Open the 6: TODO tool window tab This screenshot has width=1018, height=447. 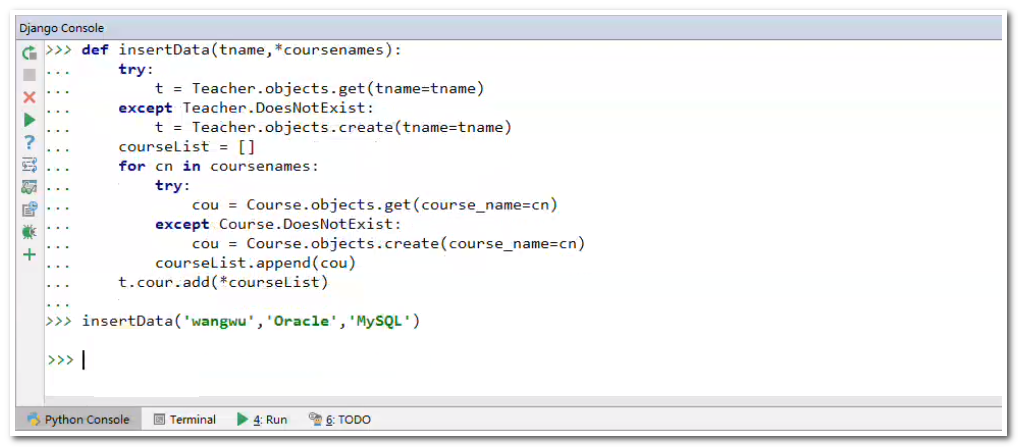[x=340, y=420]
